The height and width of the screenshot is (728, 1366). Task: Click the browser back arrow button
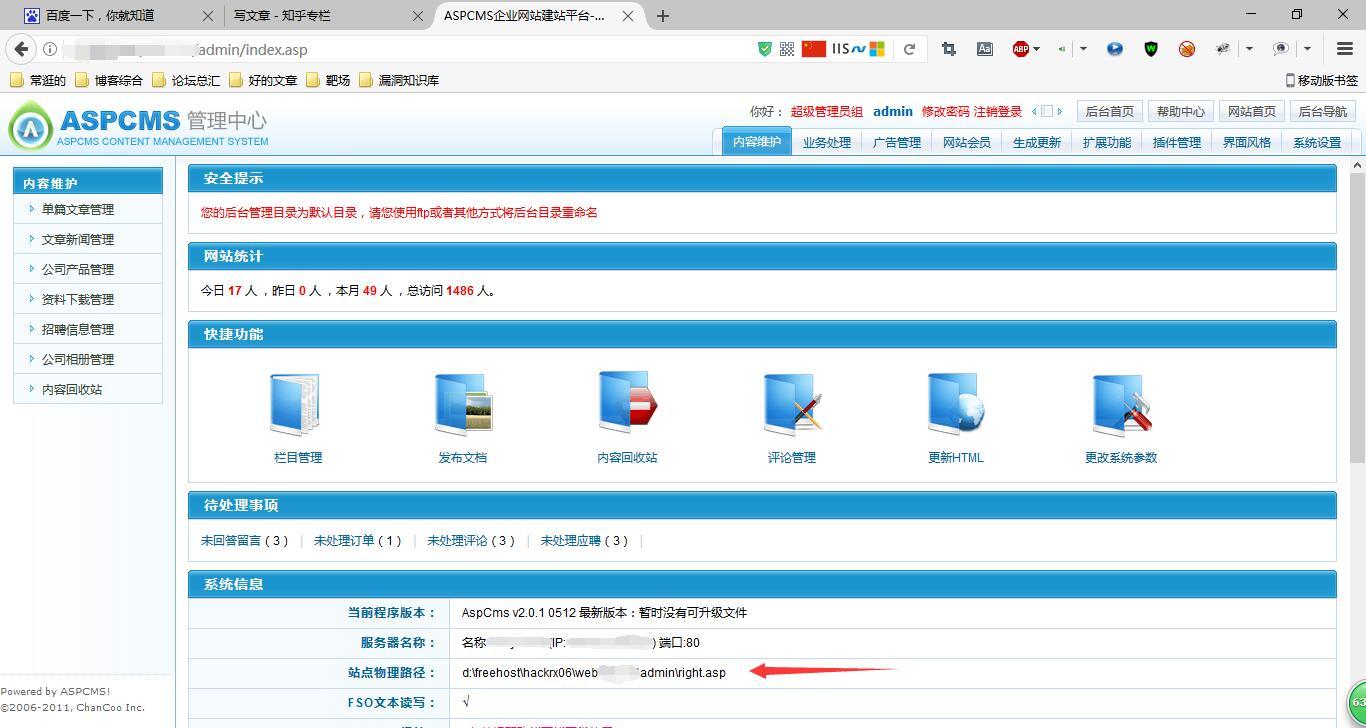pyautogui.click(x=22, y=49)
